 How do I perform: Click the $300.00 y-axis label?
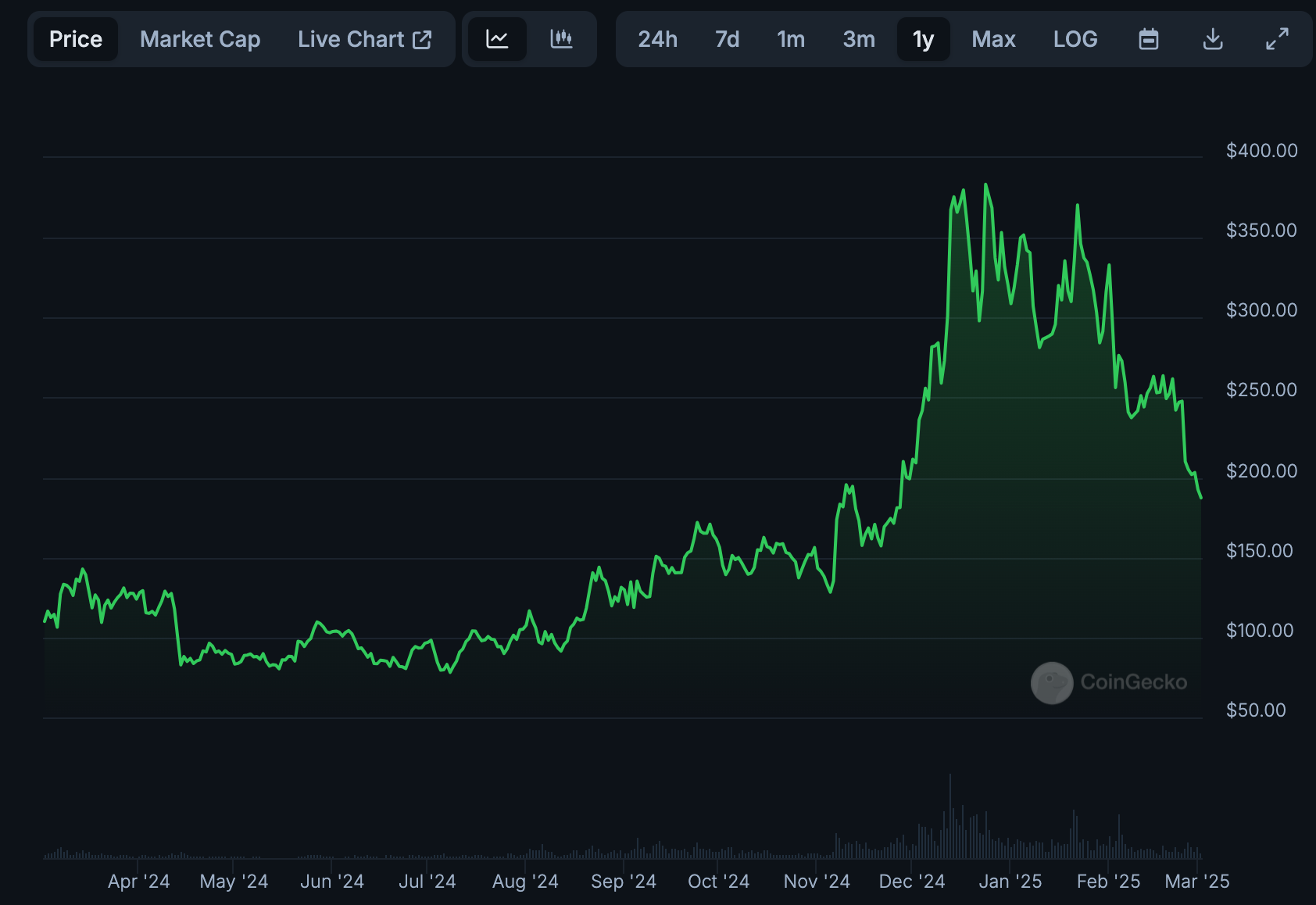pyautogui.click(x=1261, y=310)
